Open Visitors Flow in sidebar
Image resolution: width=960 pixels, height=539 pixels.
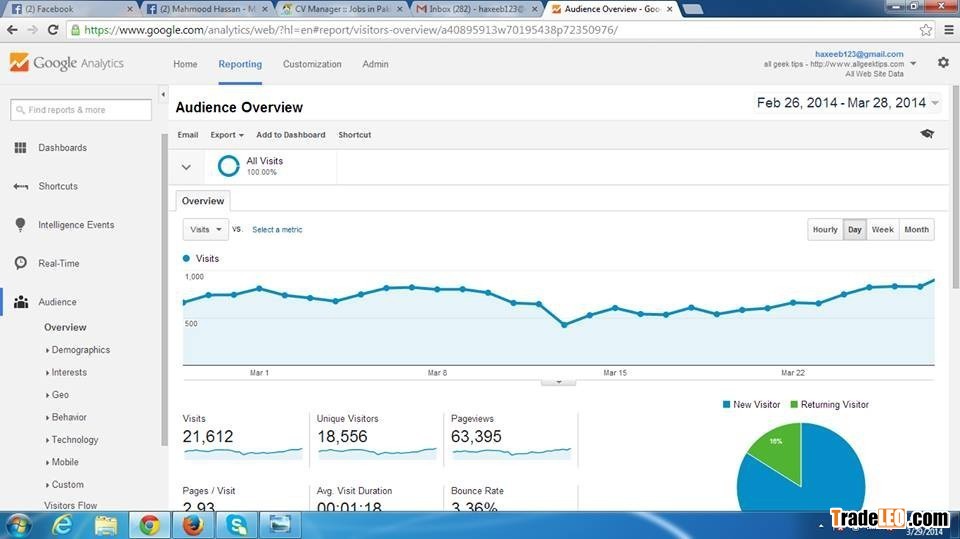point(70,505)
